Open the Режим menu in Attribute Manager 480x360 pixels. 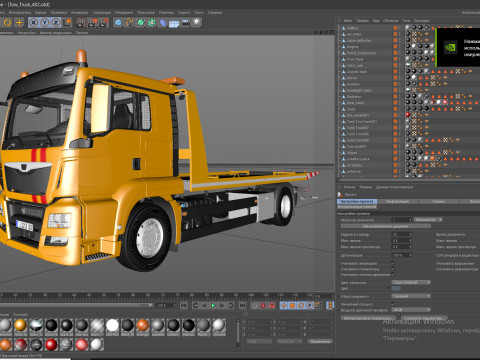(349, 187)
